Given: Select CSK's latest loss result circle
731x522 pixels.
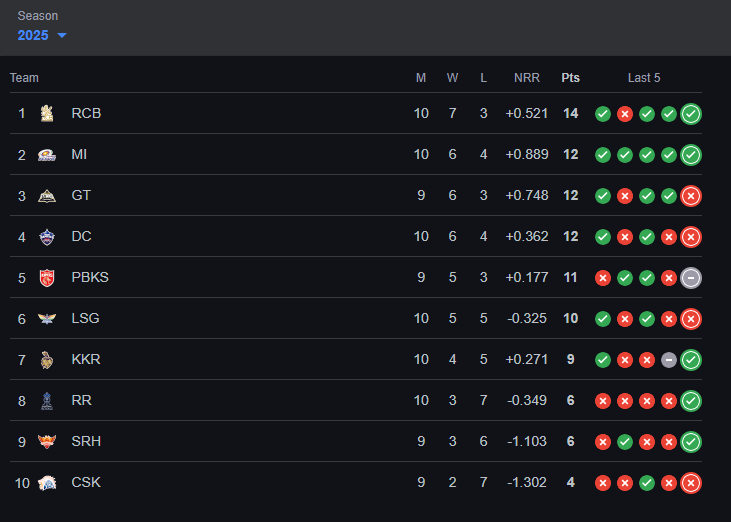Looking at the screenshot, I should (x=691, y=483).
